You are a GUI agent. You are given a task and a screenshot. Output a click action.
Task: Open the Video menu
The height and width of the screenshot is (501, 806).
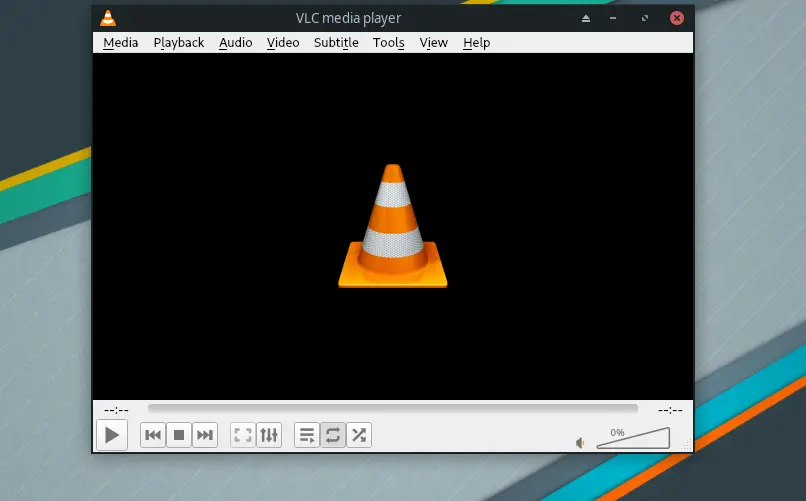pos(283,43)
